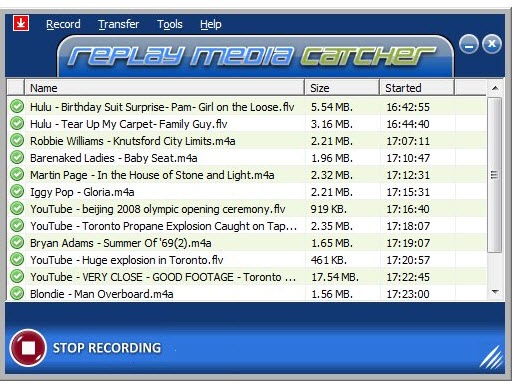Screen dimensions: 514x384
Task: Sort recordings by Size column header
Action: tap(342, 88)
